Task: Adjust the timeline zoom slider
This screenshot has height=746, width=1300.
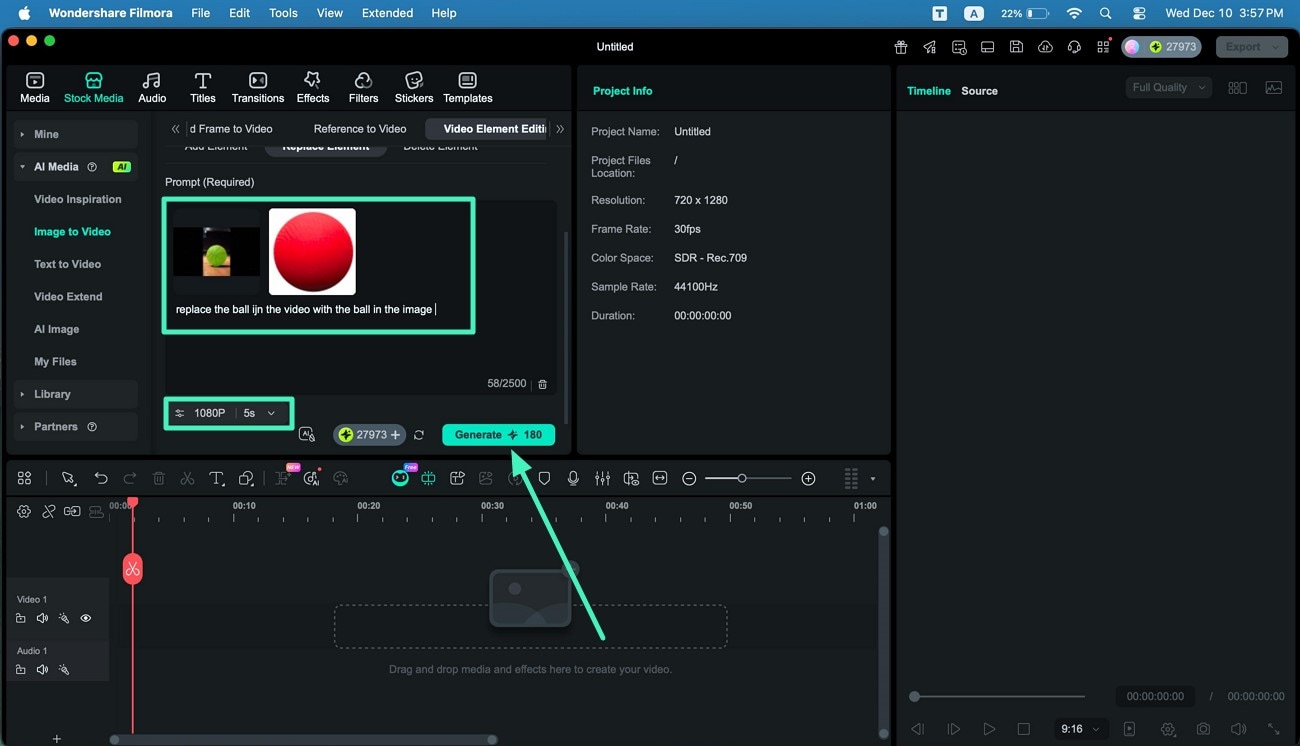Action: [744, 478]
